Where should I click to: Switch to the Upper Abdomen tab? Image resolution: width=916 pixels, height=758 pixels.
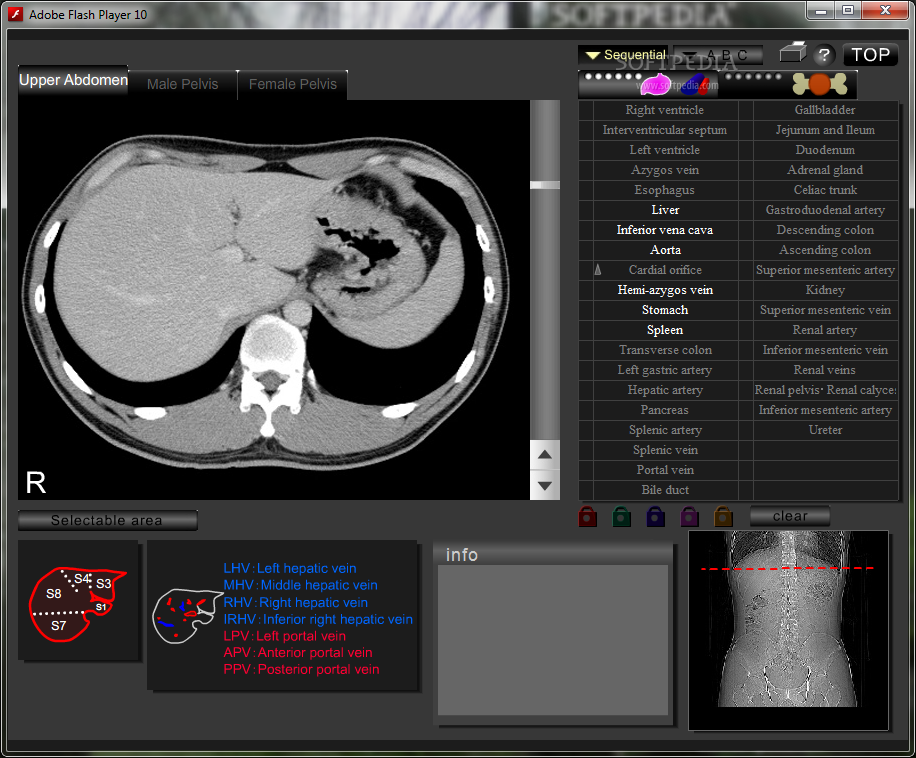coord(73,81)
